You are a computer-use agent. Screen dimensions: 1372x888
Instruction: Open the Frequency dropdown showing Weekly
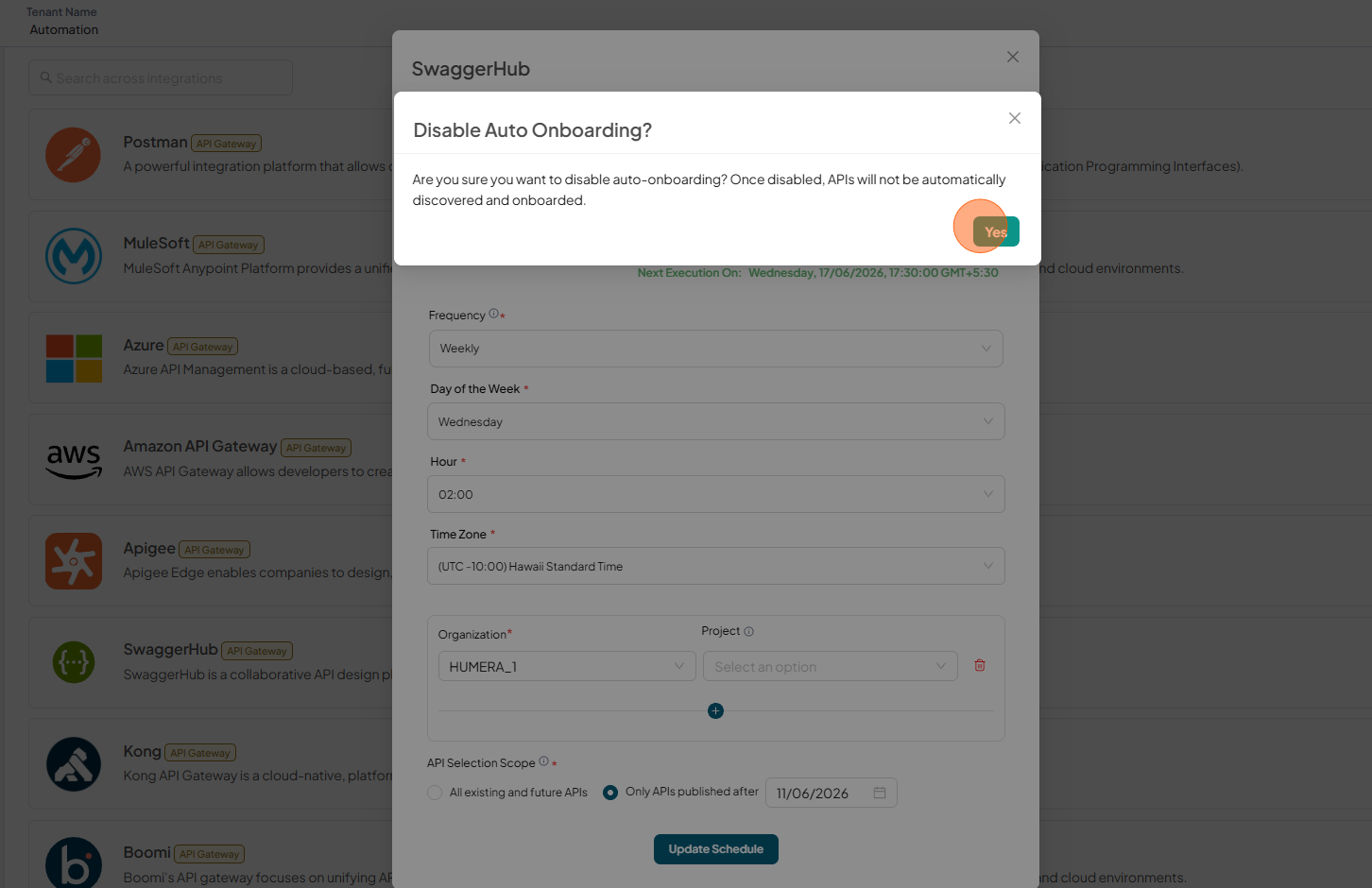[x=715, y=349]
